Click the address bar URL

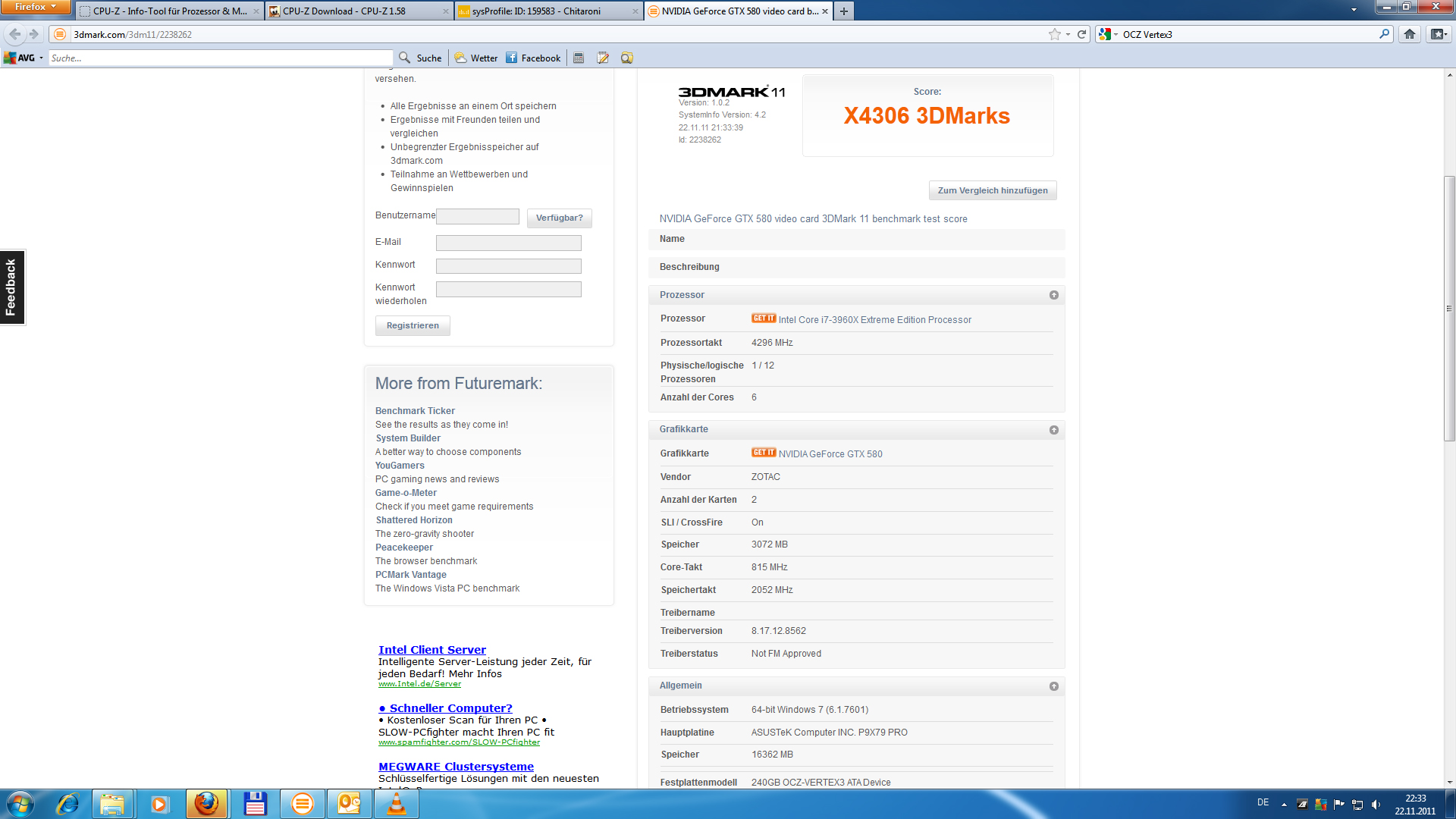click(133, 34)
